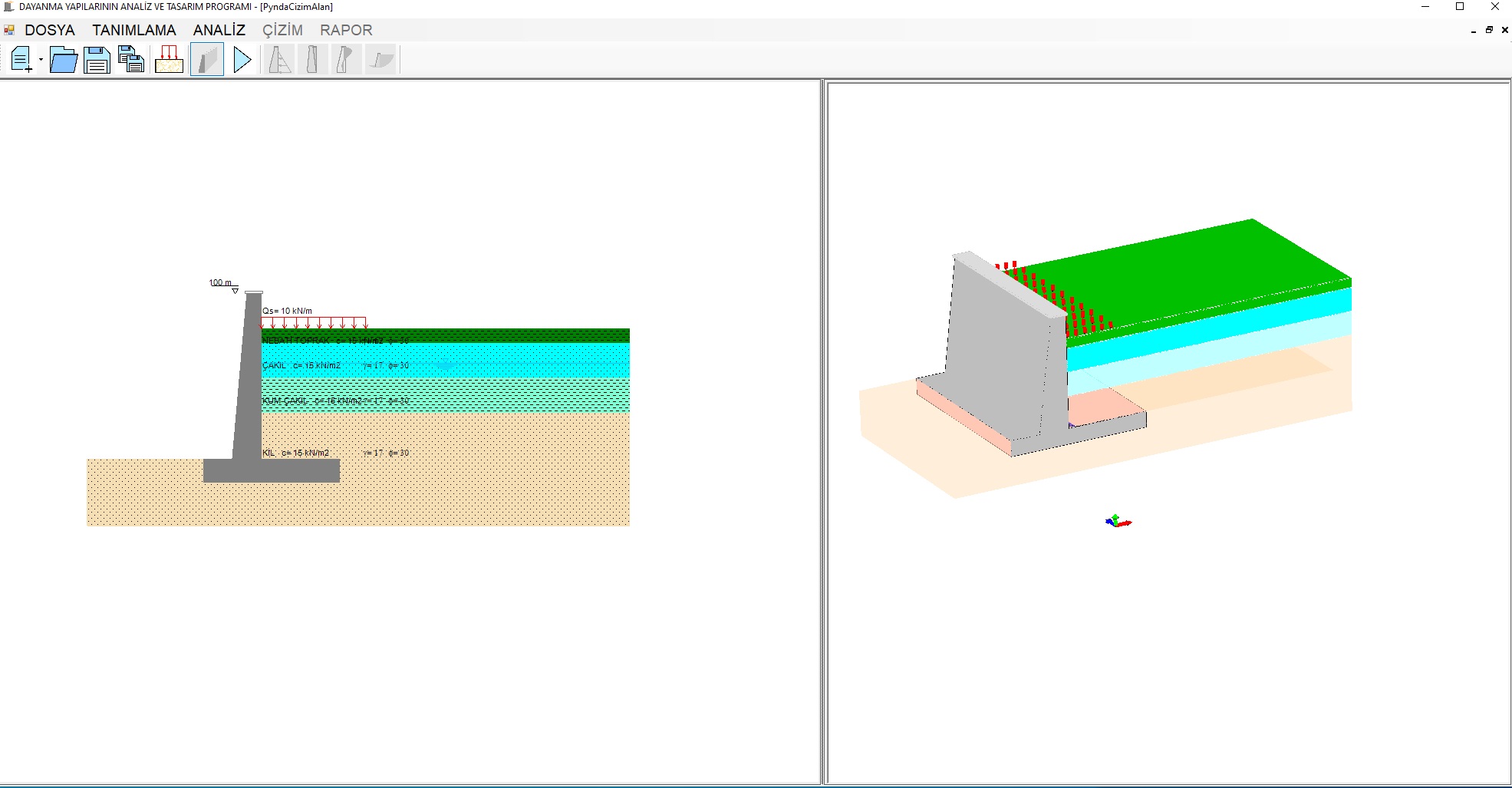Toggle the retaining wall view button
The image size is (1512, 788).
click(x=207, y=60)
